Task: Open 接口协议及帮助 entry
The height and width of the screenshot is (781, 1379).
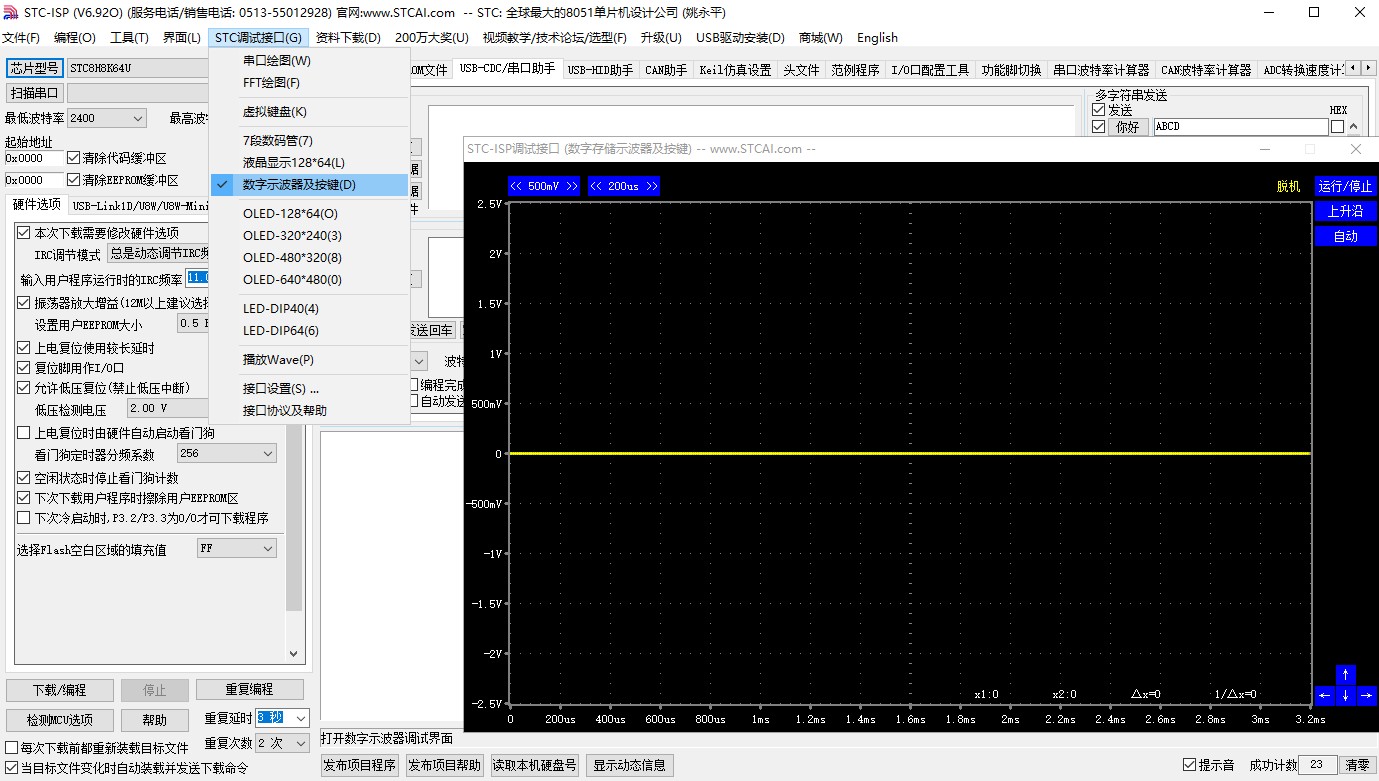Action: point(310,410)
